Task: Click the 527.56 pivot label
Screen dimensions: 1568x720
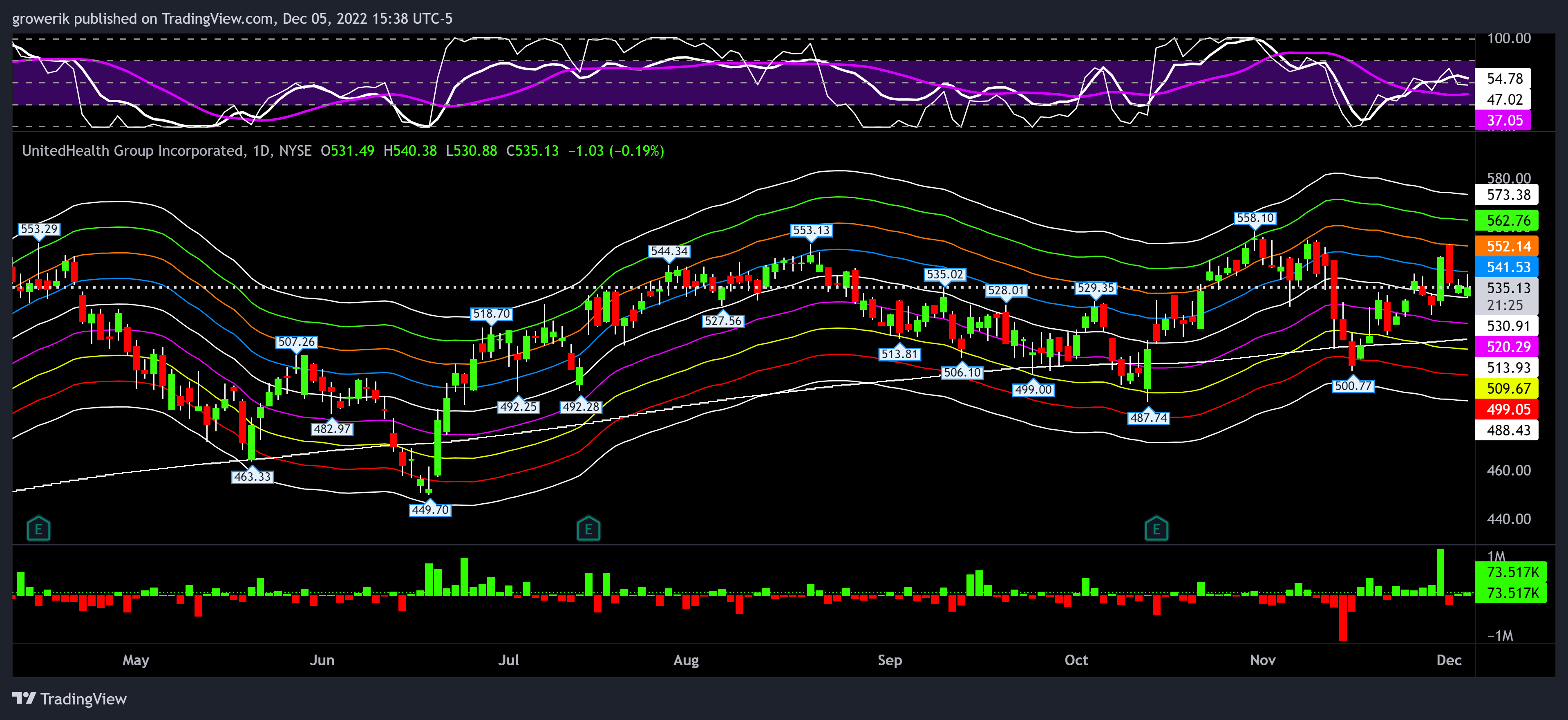Action: click(722, 321)
